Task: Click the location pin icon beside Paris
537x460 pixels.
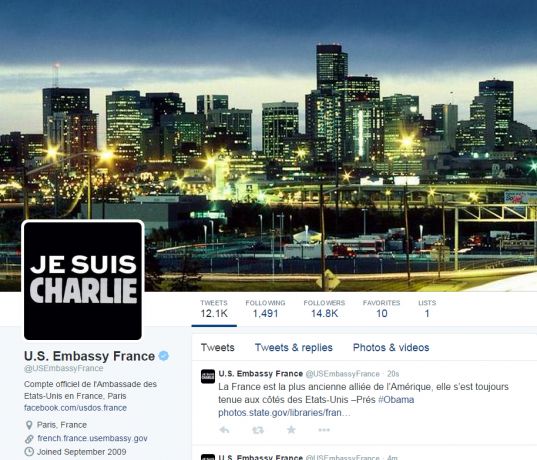Action: (29, 425)
